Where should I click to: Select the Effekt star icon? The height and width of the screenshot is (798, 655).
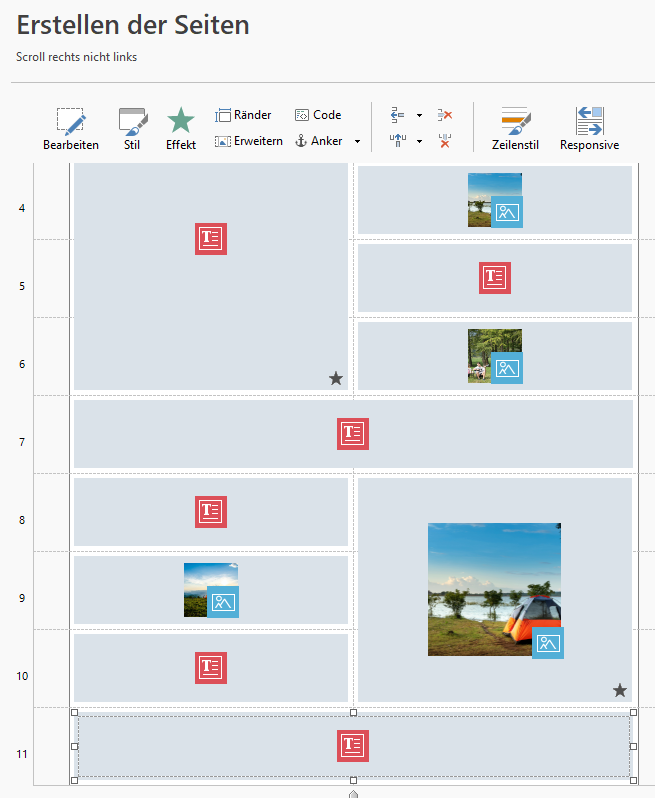coord(181,130)
